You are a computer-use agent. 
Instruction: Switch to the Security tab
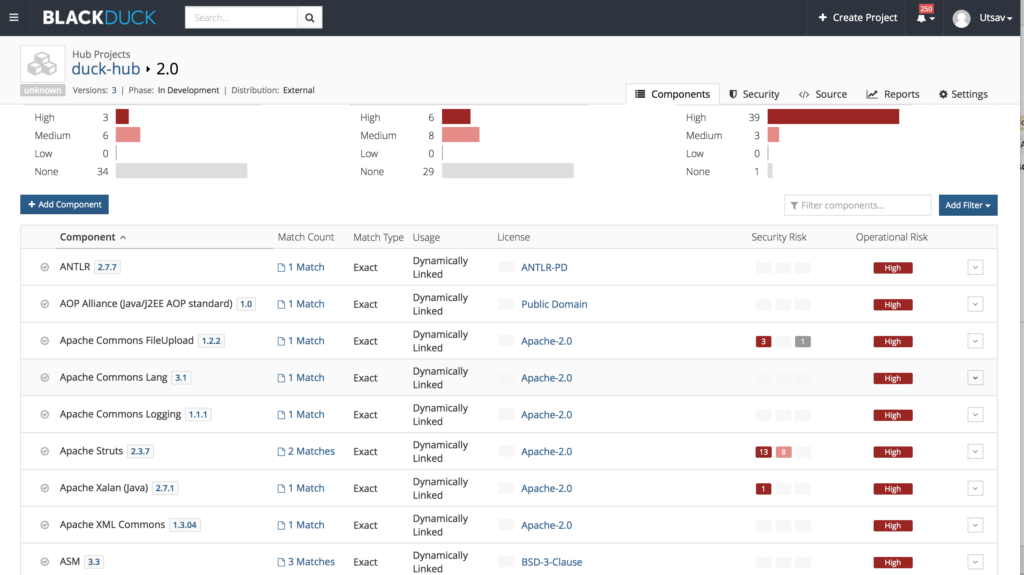pos(754,94)
